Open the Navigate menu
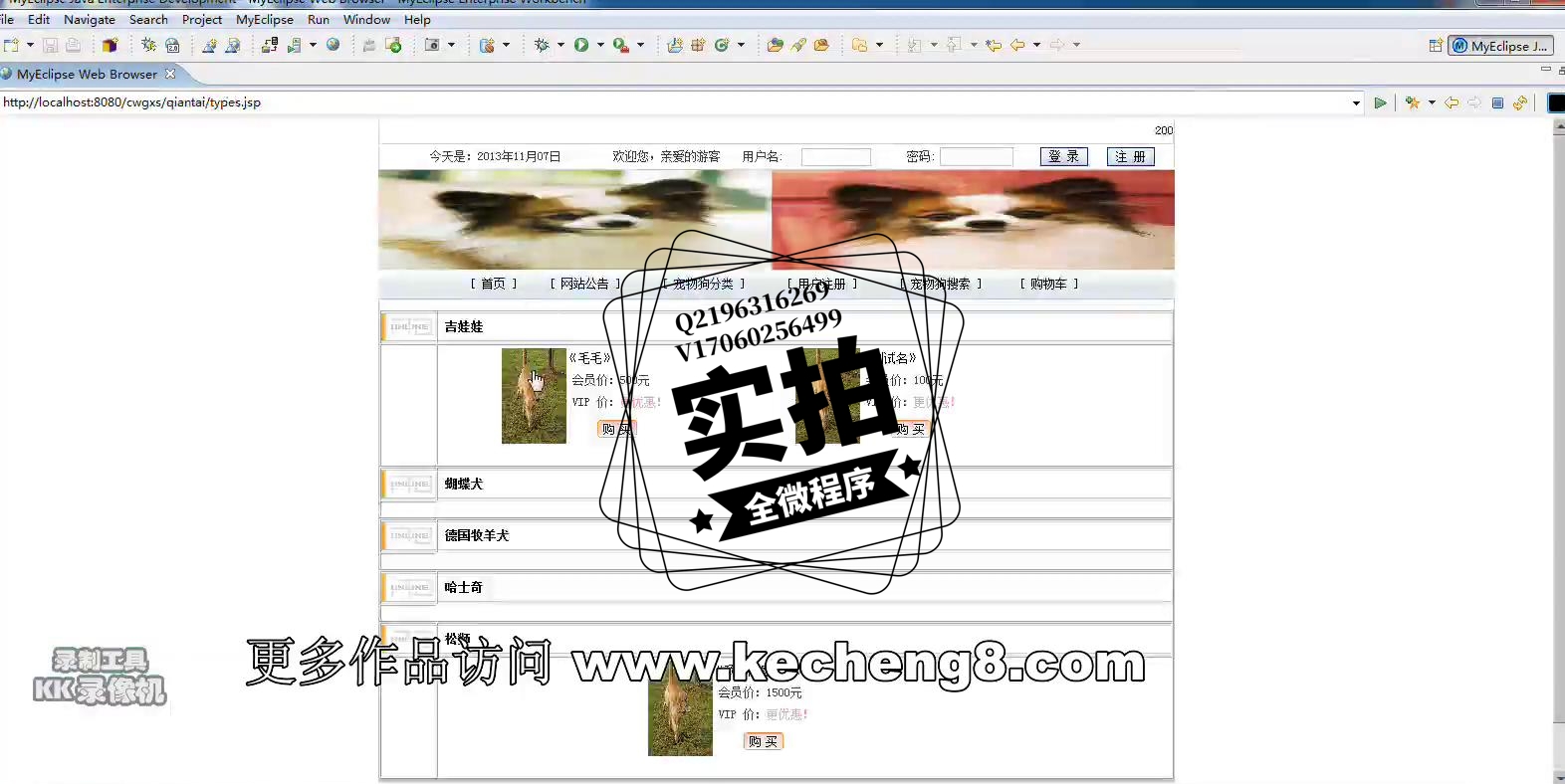The height and width of the screenshot is (784, 1565). pyautogui.click(x=90, y=19)
